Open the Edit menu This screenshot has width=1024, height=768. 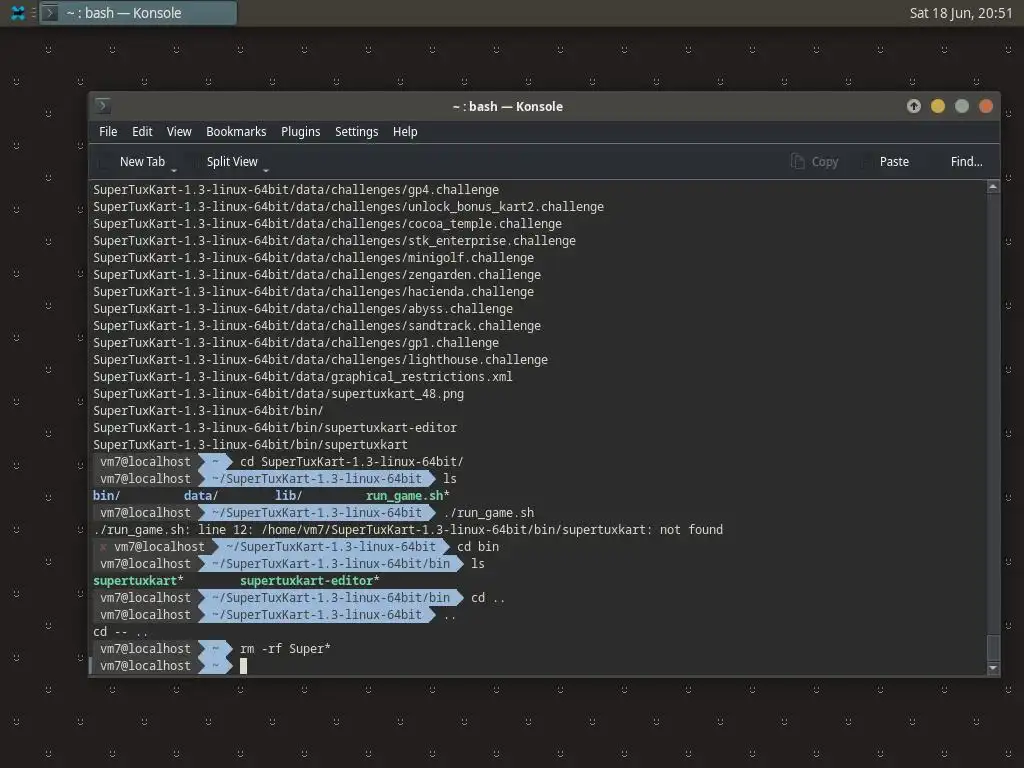click(142, 132)
